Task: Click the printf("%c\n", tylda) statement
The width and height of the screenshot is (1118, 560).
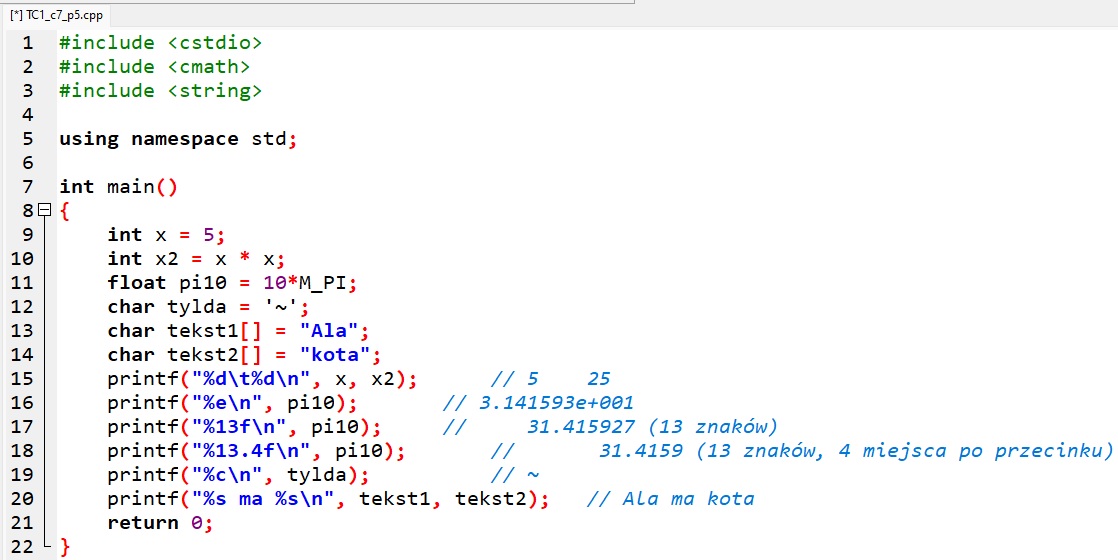Action: click(238, 475)
